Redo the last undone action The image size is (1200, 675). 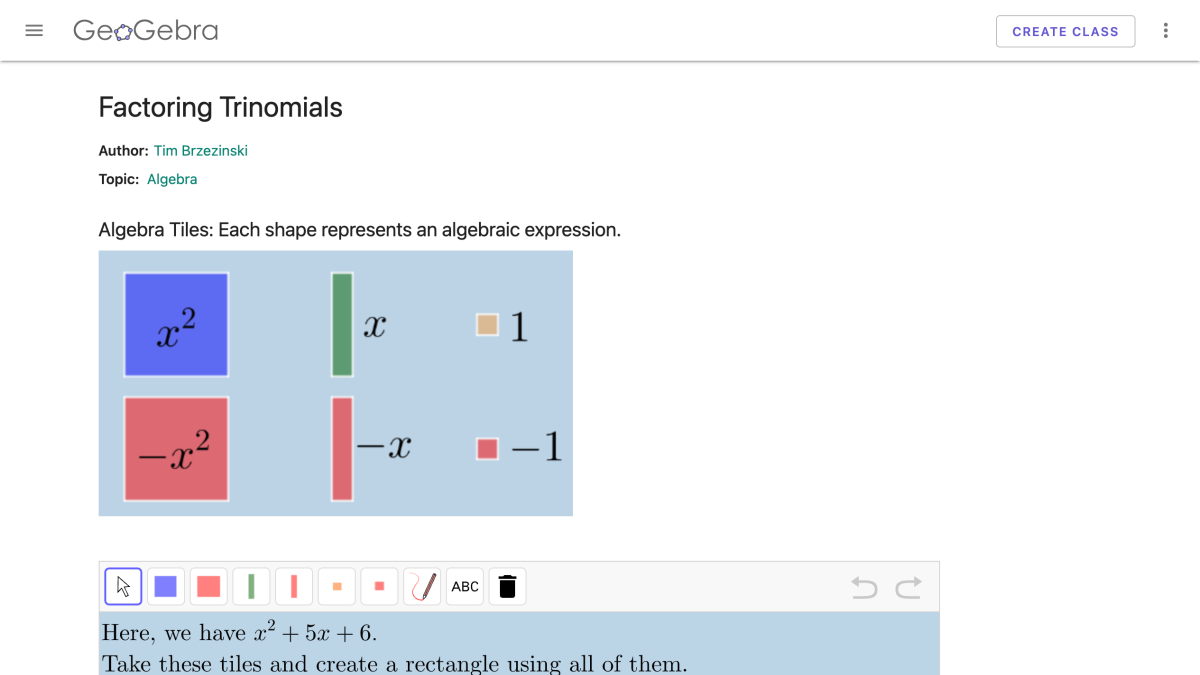pyautogui.click(x=909, y=589)
